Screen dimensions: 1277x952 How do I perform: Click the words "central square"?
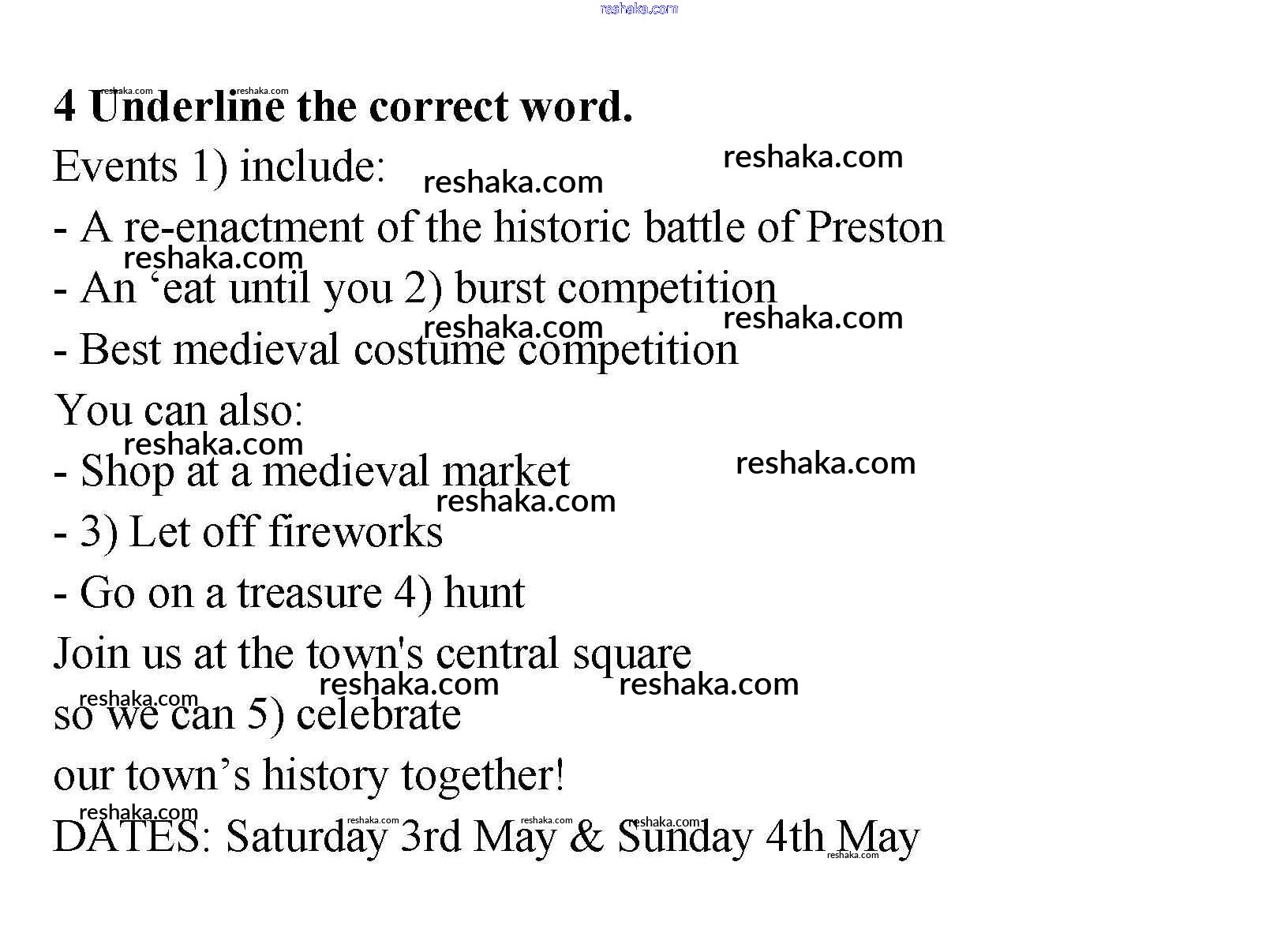coord(563,654)
